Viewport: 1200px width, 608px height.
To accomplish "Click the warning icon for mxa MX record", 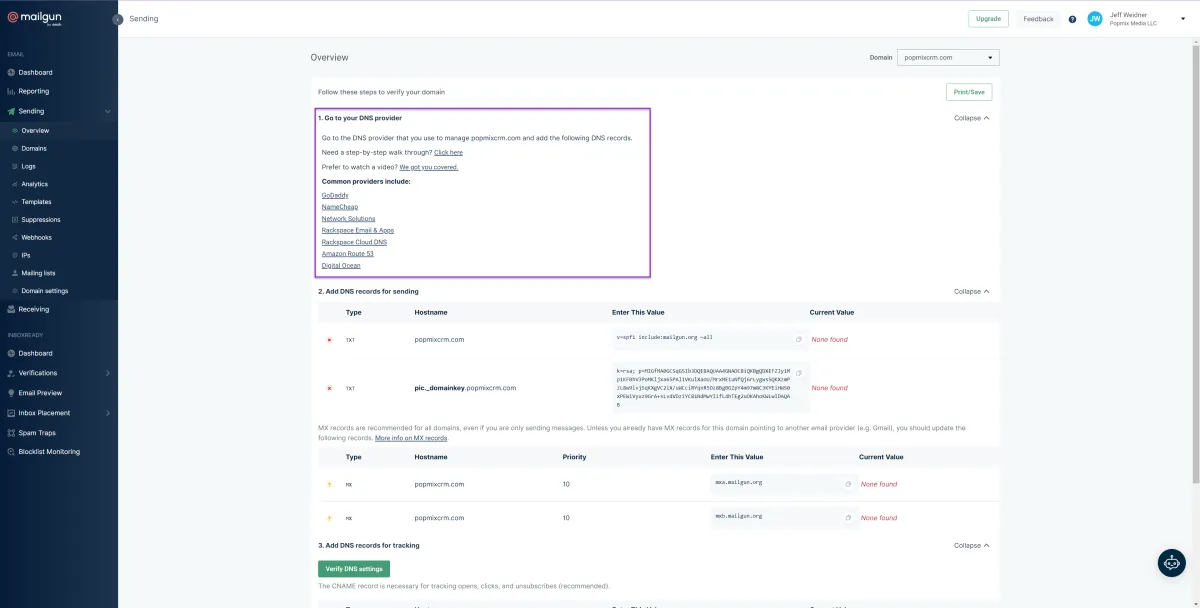I will tap(329, 484).
